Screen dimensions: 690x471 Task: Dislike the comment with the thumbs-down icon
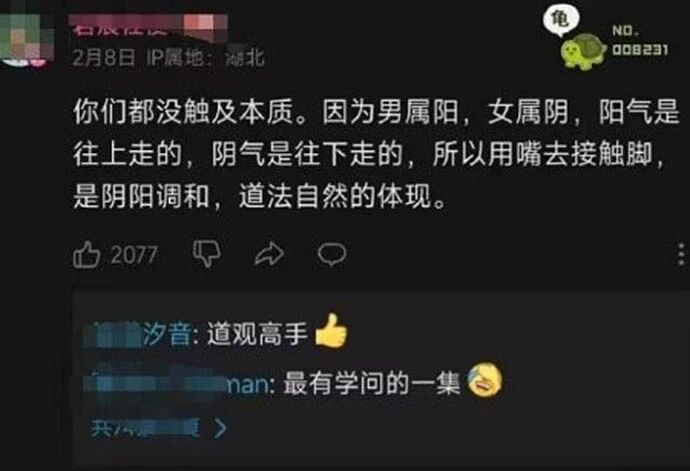(207, 254)
